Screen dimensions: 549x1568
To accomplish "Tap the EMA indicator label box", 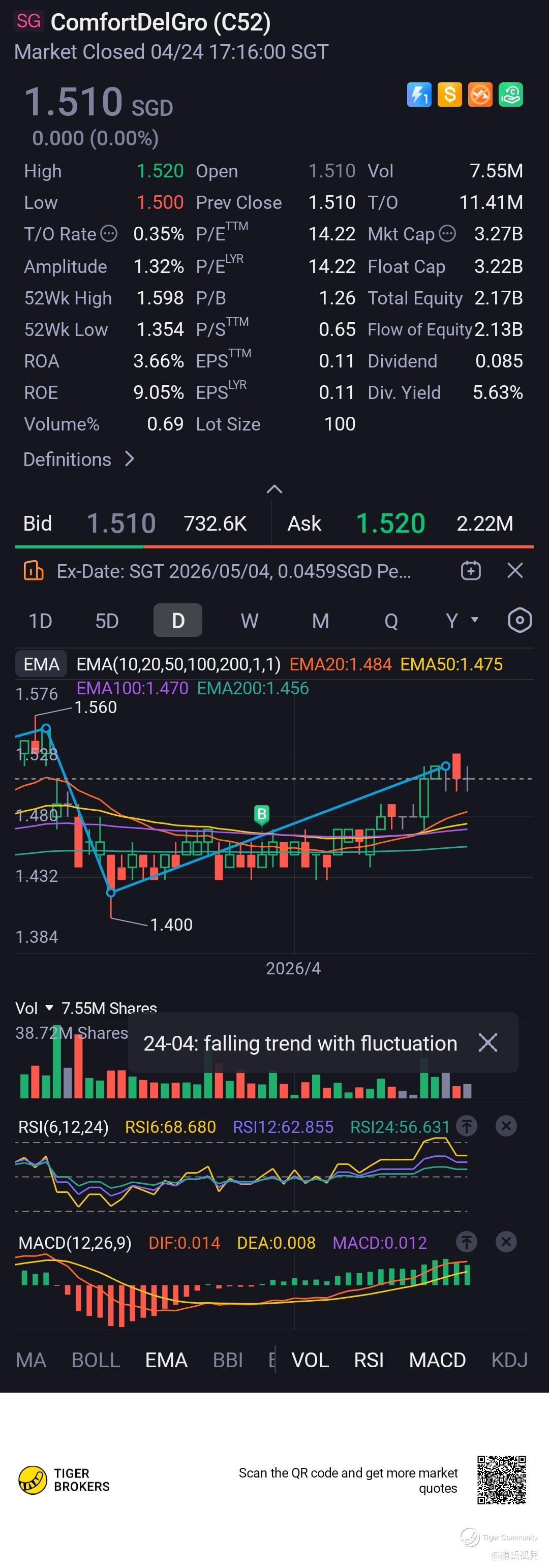I will pyautogui.click(x=41, y=664).
